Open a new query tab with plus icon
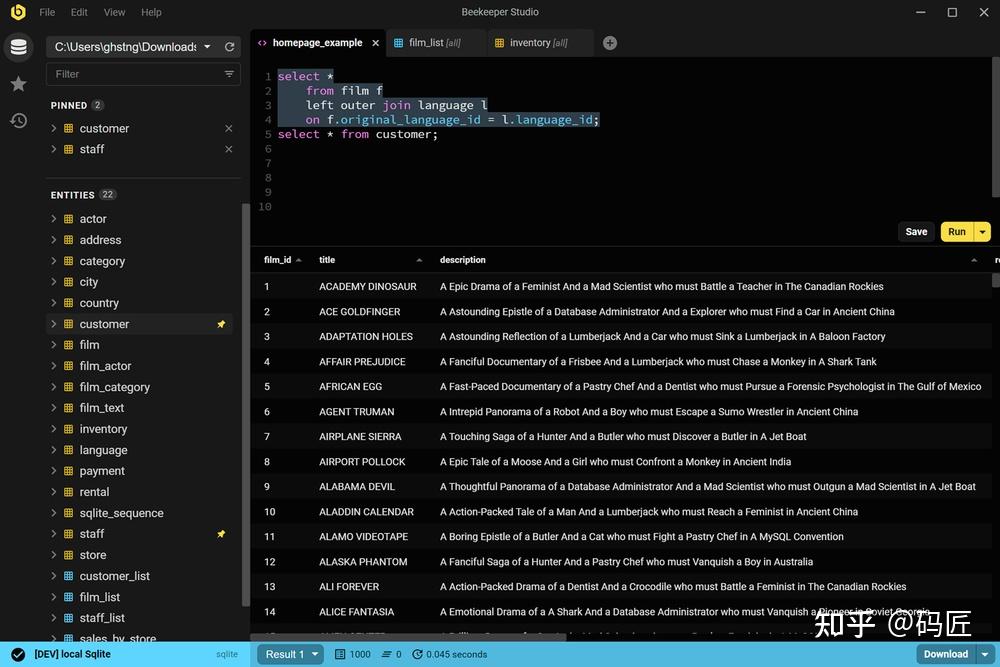 pos(610,43)
